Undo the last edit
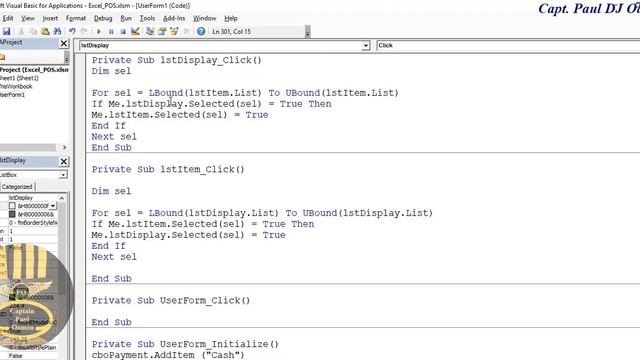640x360 pixels. click(72, 31)
